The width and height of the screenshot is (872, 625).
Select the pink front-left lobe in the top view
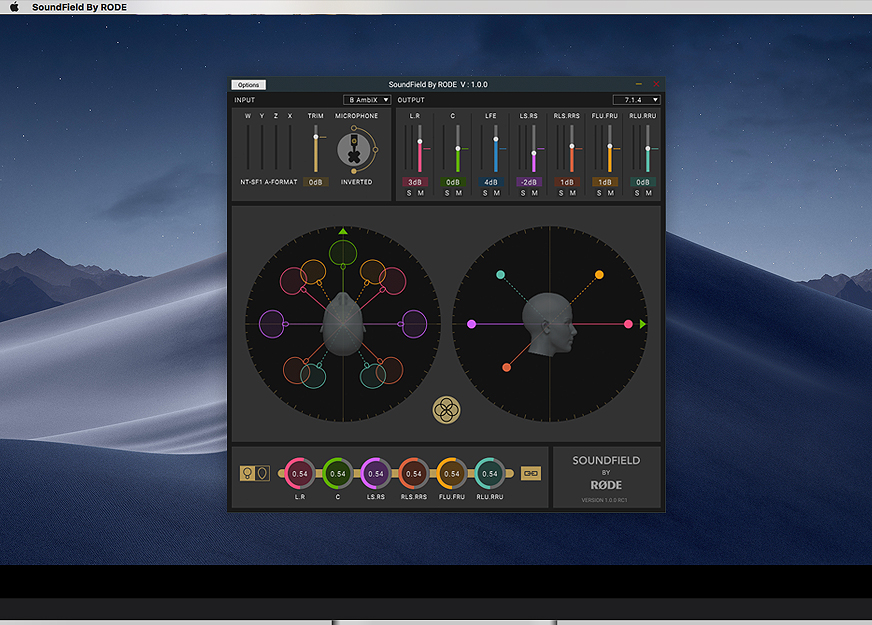click(293, 281)
